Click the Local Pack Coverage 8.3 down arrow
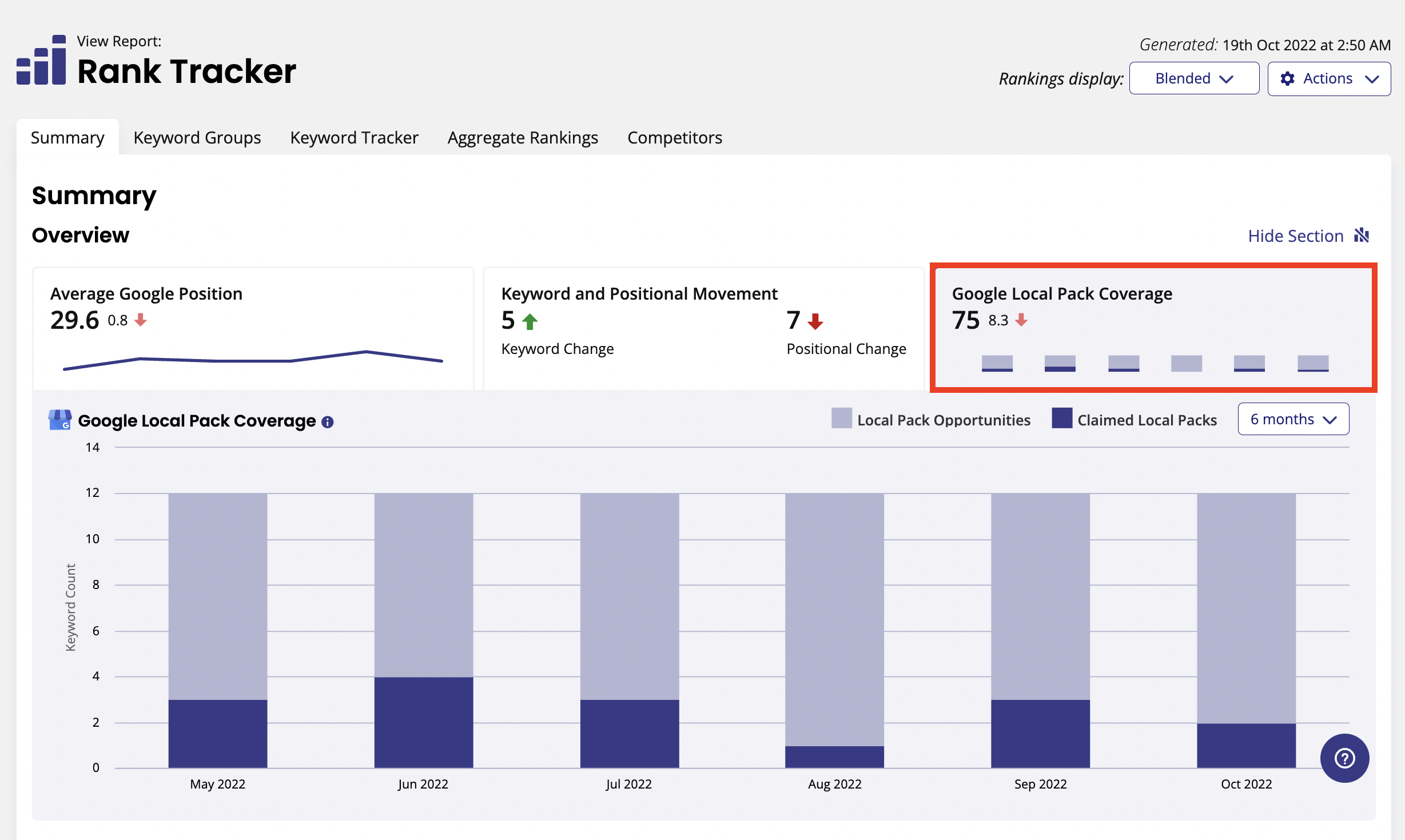1405x840 pixels. (x=1021, y=320)
